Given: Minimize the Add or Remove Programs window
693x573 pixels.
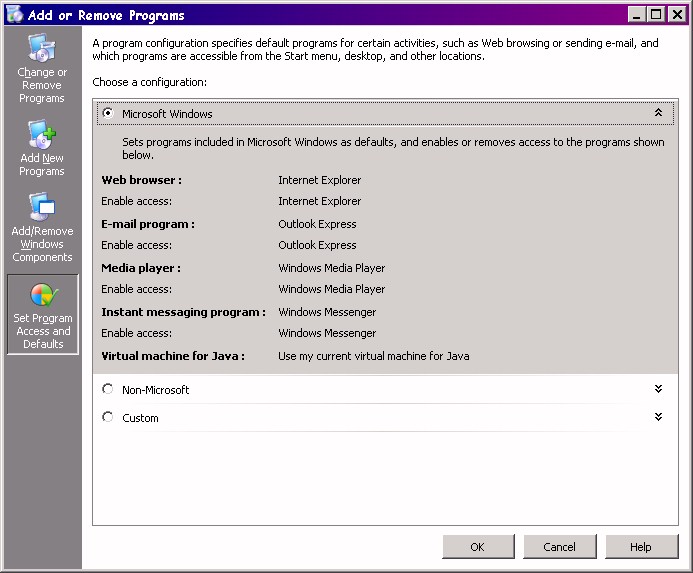Looking at the screenshot, I should tap(636, 15).
